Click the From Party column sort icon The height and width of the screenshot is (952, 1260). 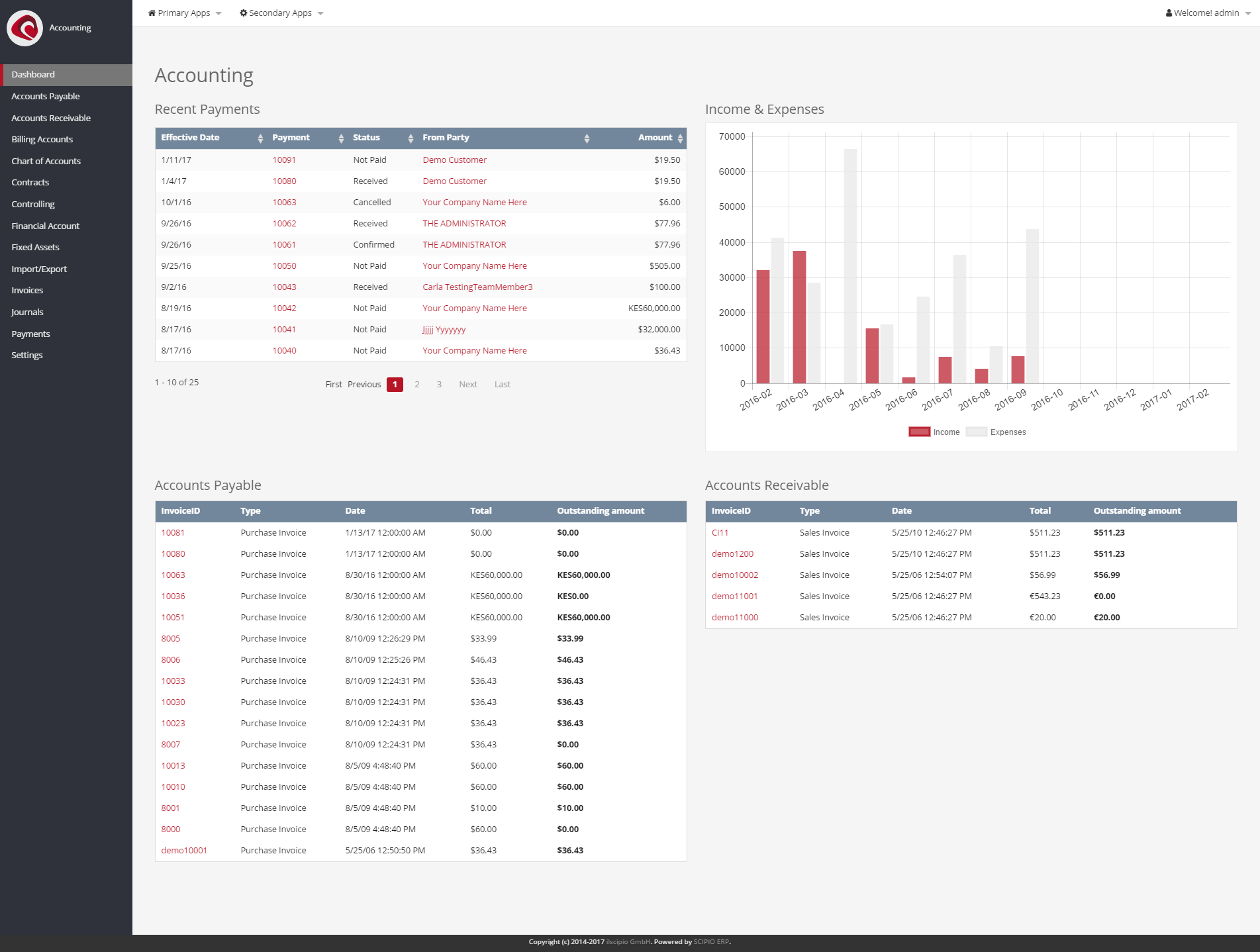pos(586,138)
